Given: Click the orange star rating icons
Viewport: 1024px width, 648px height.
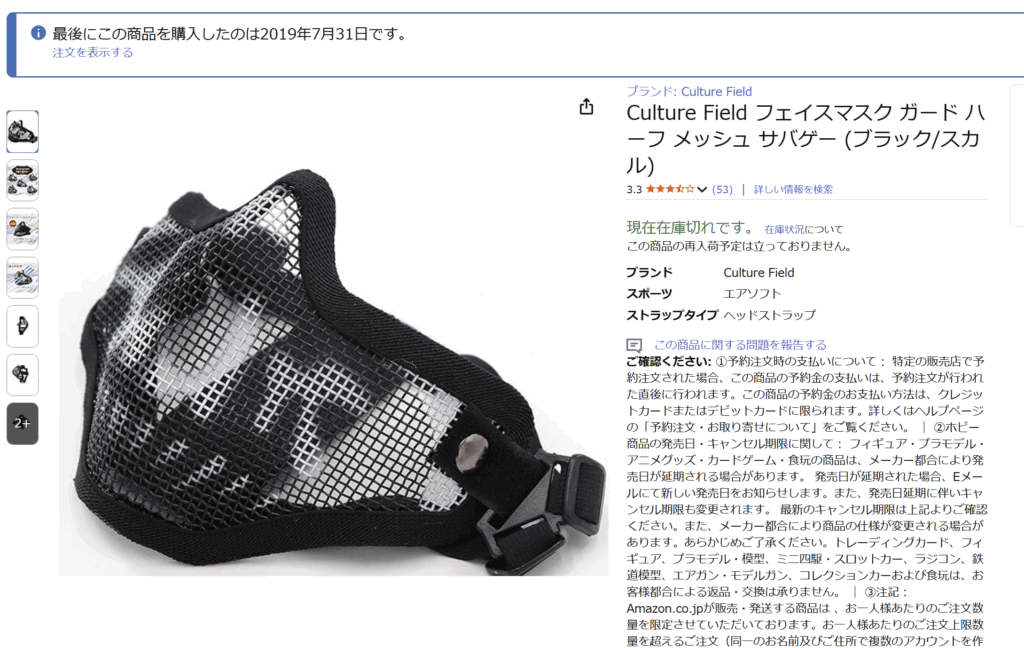Looking at the screenshot, I should coord(671,189).
